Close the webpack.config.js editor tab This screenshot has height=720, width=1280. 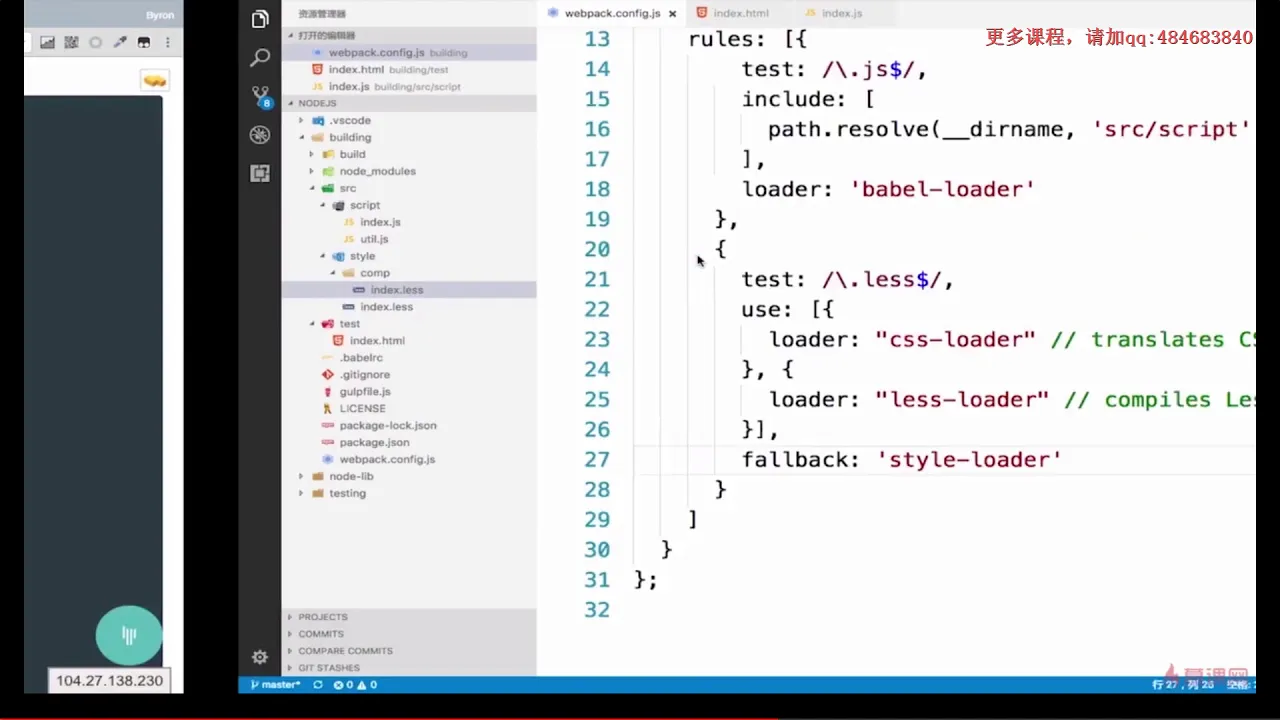click(x=672, y=13)
